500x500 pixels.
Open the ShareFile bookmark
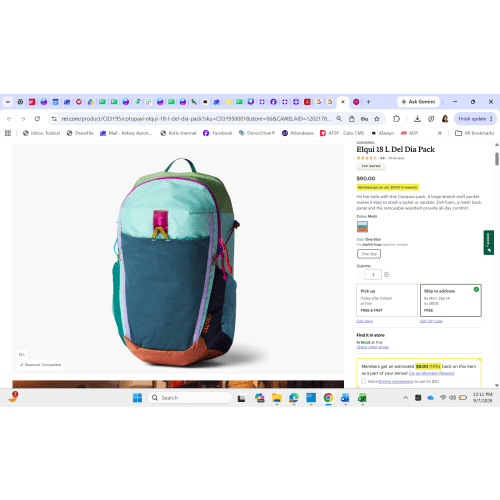[x=80, y=133]
